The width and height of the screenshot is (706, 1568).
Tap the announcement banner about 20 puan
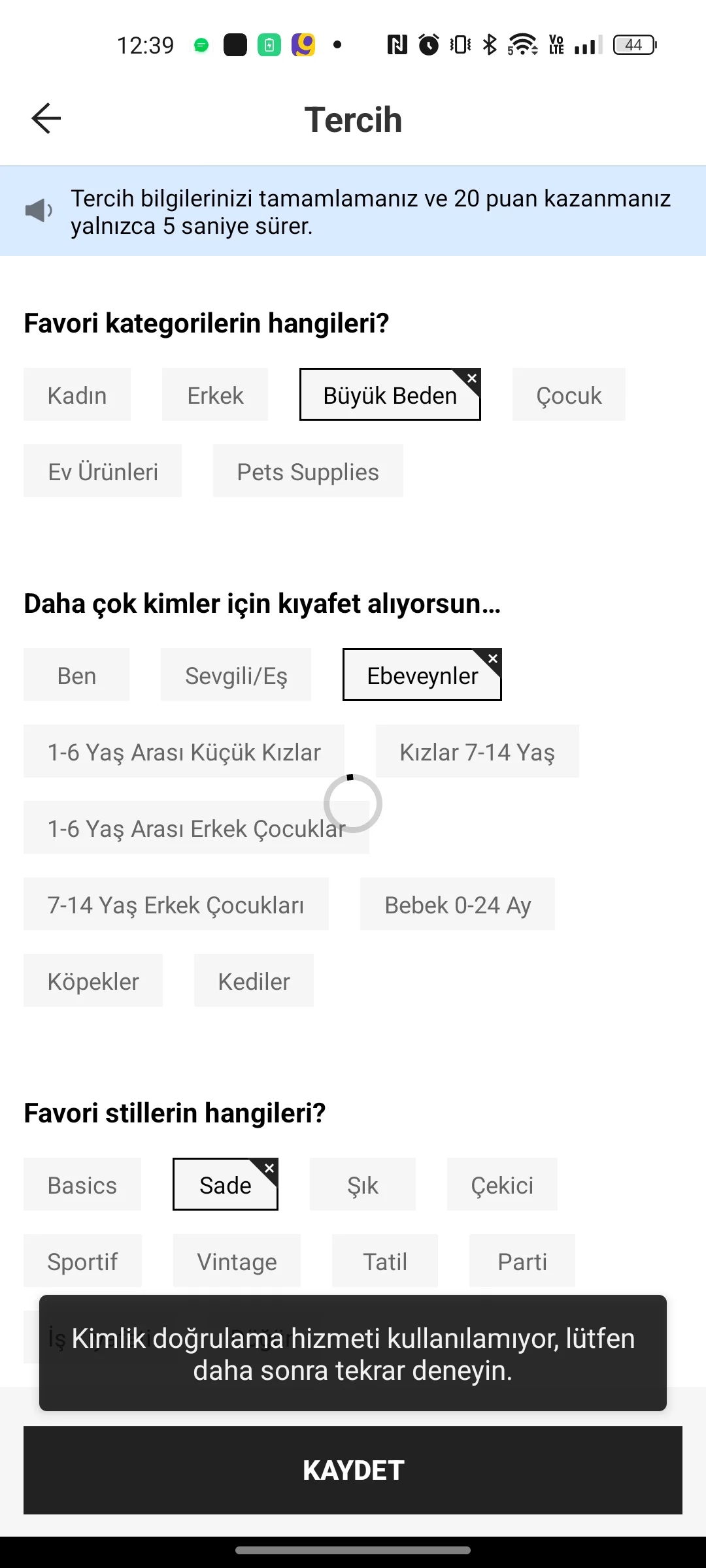coord(370,212)
